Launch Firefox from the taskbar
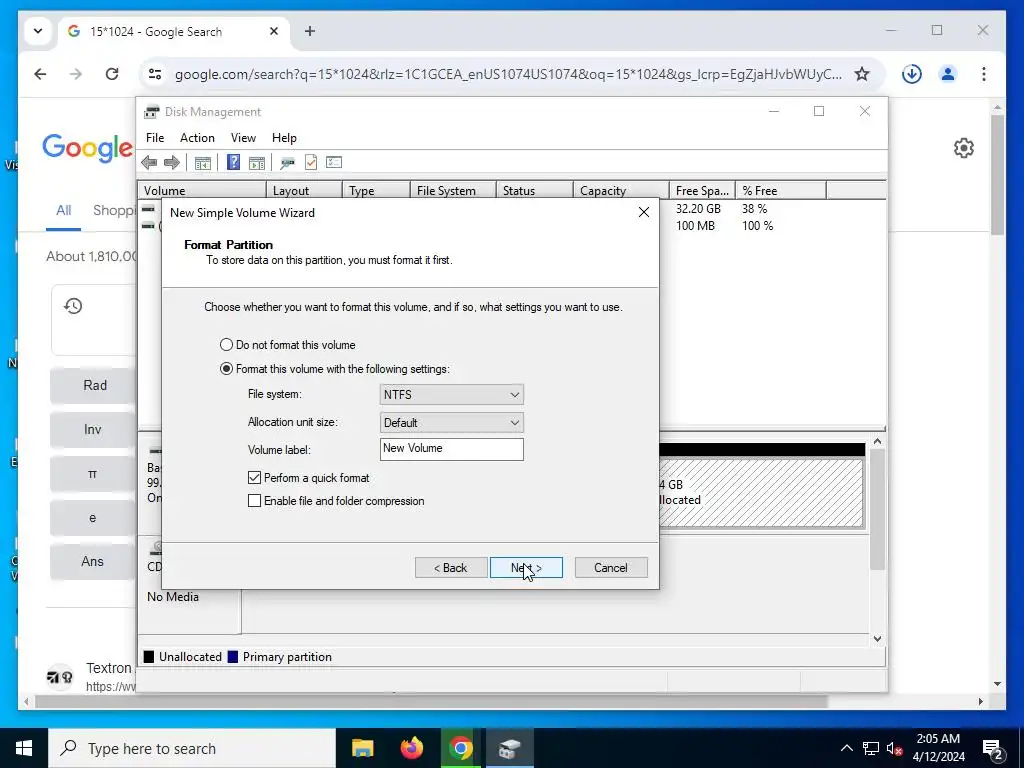This screenshot has width=1024, height=768. coord(411,748)
